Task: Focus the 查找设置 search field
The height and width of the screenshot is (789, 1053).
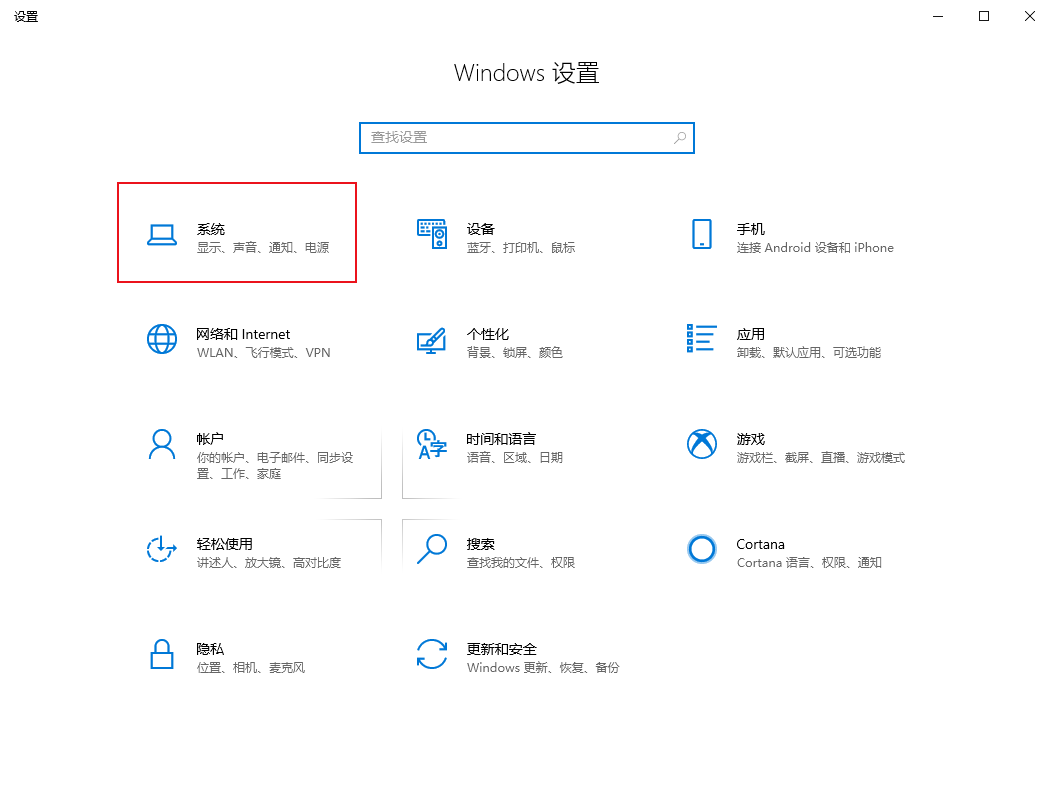Action: [526, 138]
